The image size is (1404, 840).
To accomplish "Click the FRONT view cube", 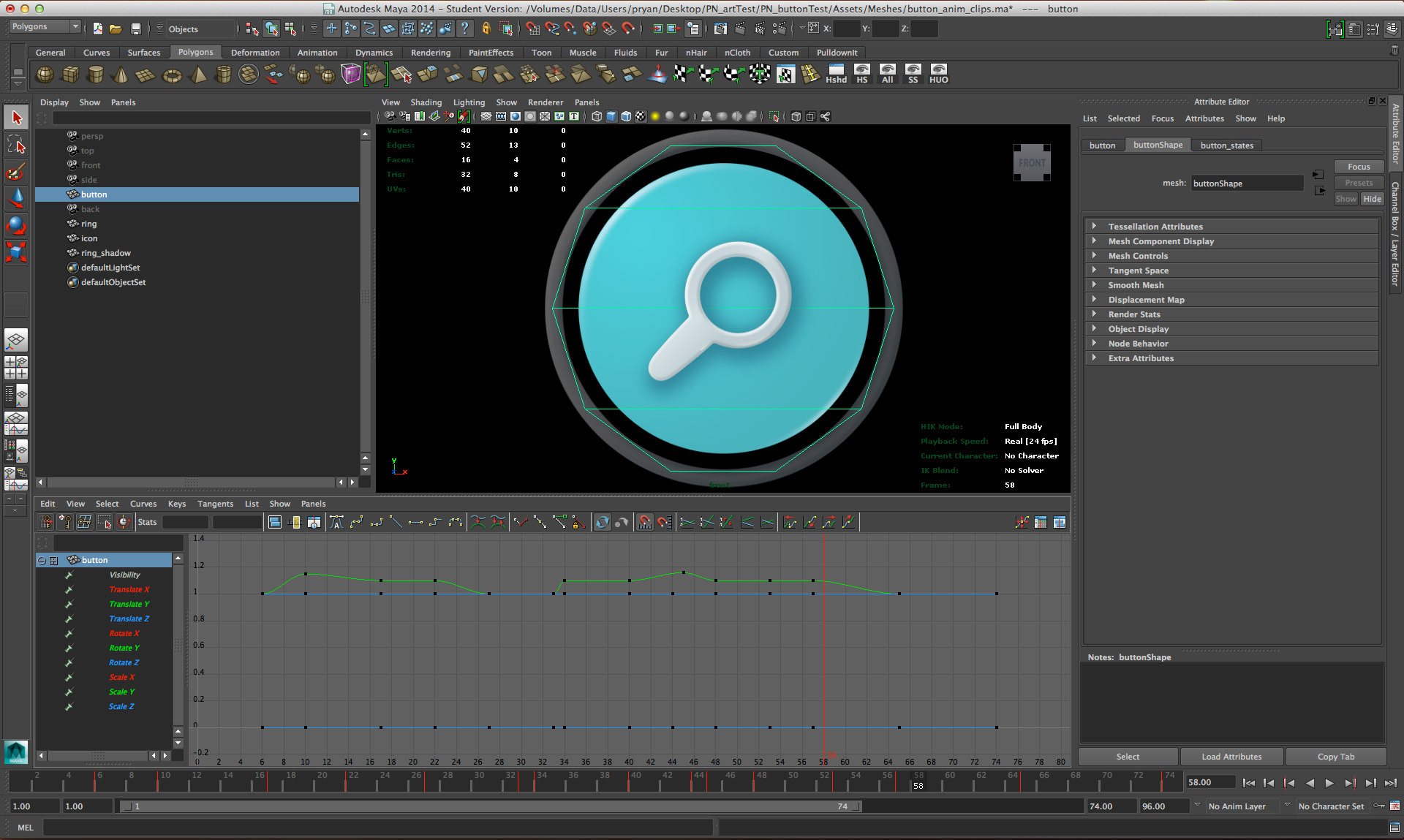I will pyautogui.click(x=1032, y=163).
